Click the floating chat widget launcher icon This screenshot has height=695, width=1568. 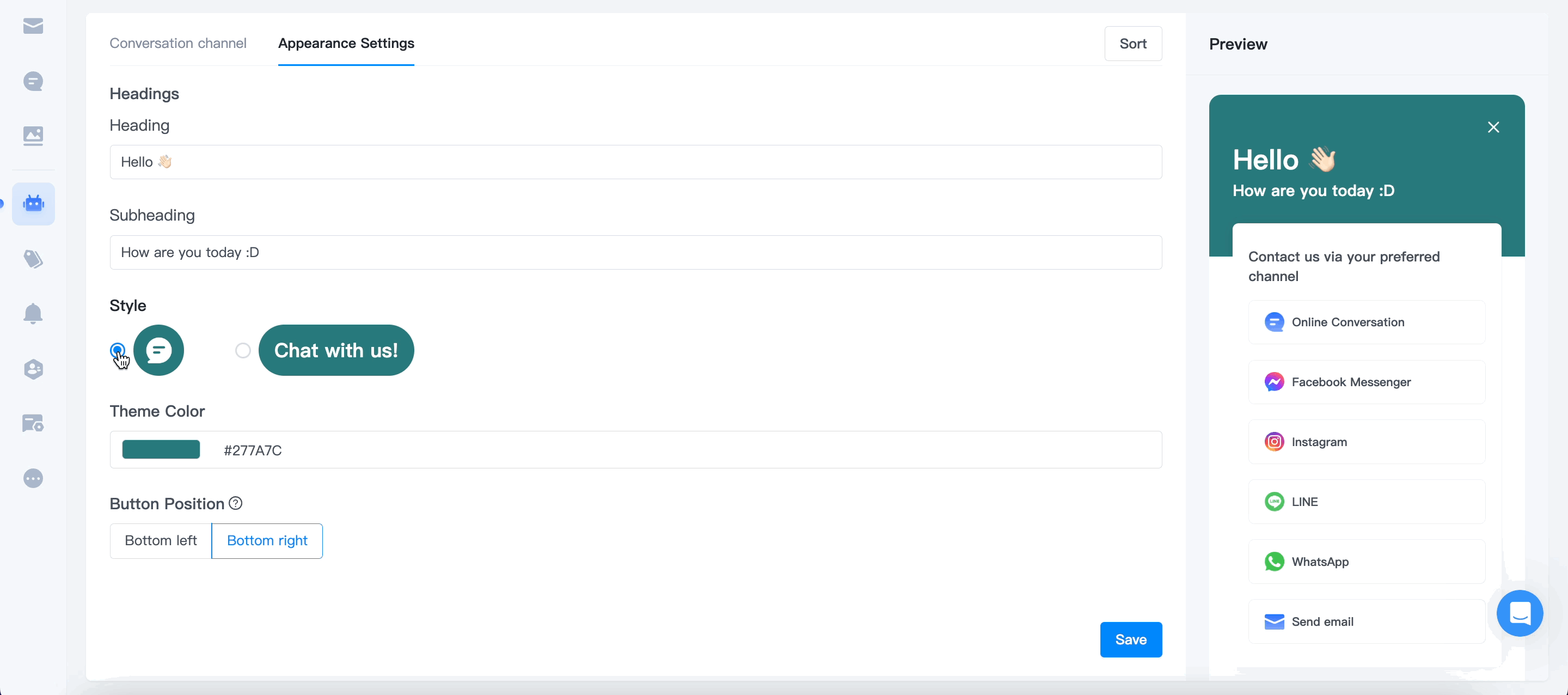click(1520, 613)
